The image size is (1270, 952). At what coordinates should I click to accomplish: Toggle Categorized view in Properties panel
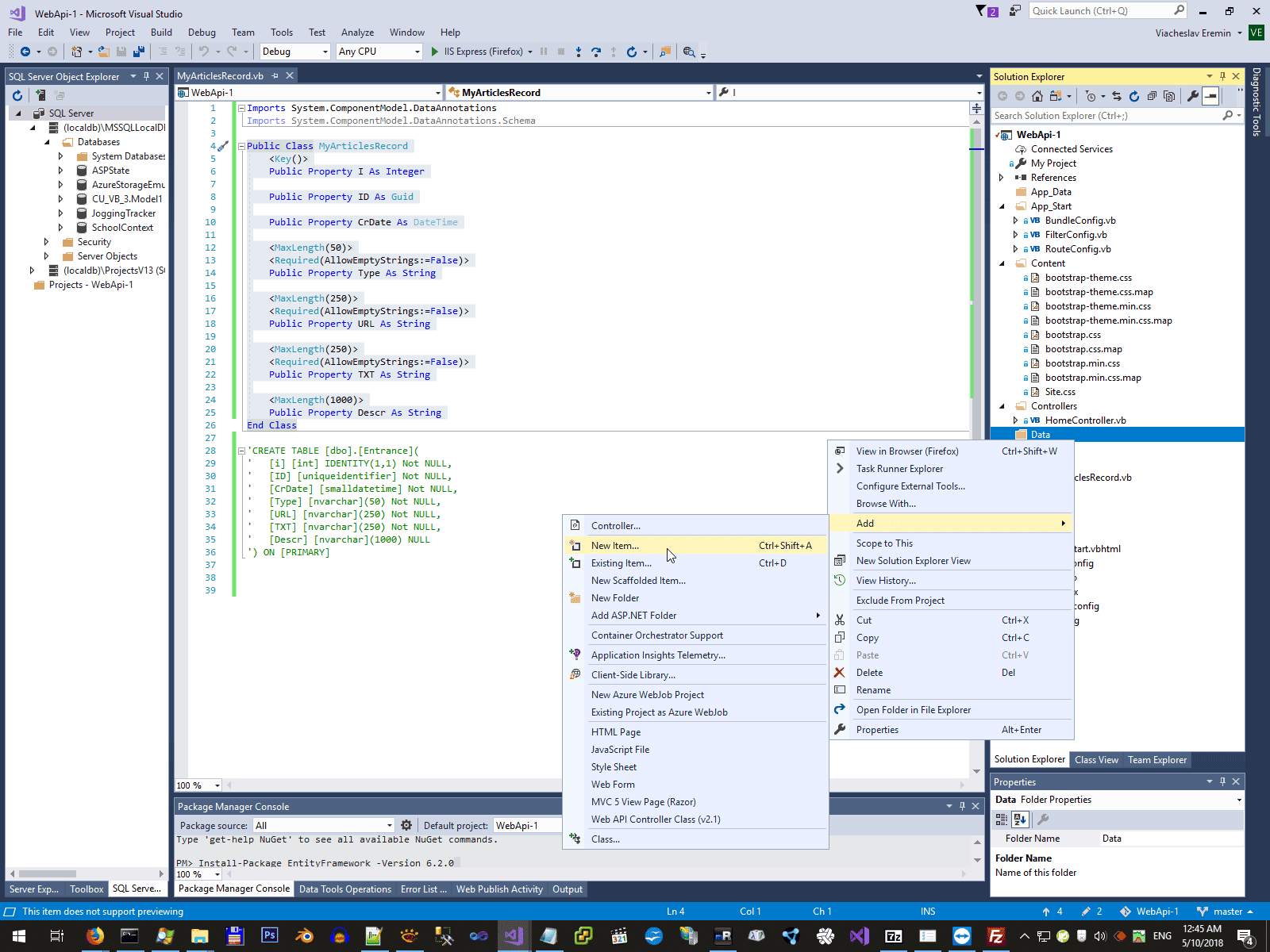pyautogui.click(x=1002, y=820)
